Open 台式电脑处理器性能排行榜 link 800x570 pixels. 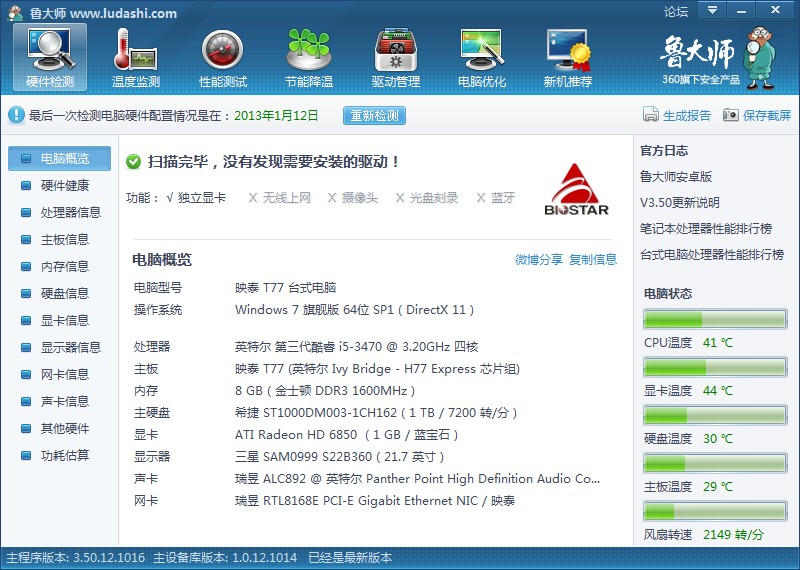click(712, 255)
